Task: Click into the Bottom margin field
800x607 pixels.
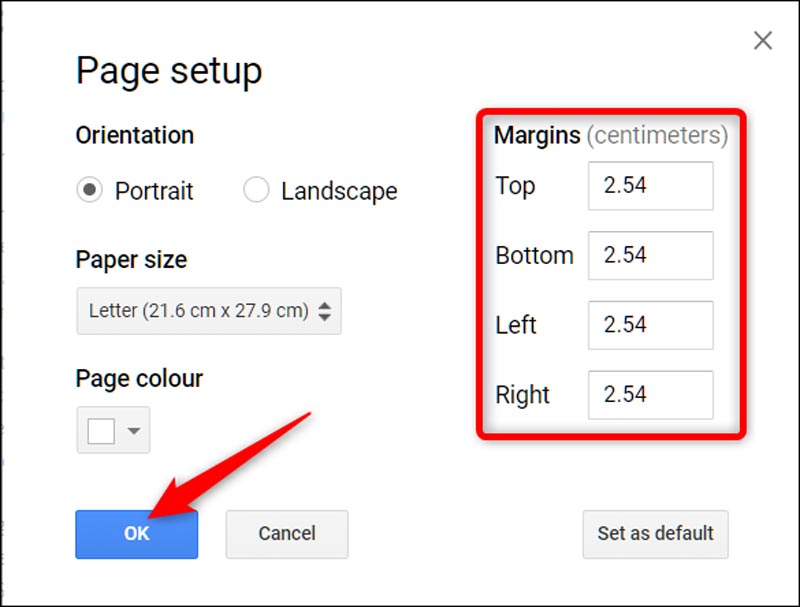Action: point(650,256)
